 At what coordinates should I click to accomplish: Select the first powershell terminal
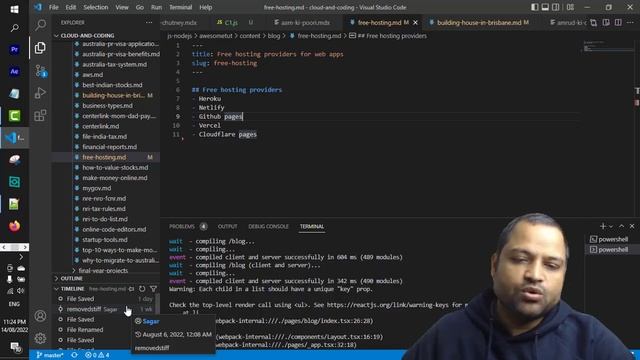click(x=613, y=239)
